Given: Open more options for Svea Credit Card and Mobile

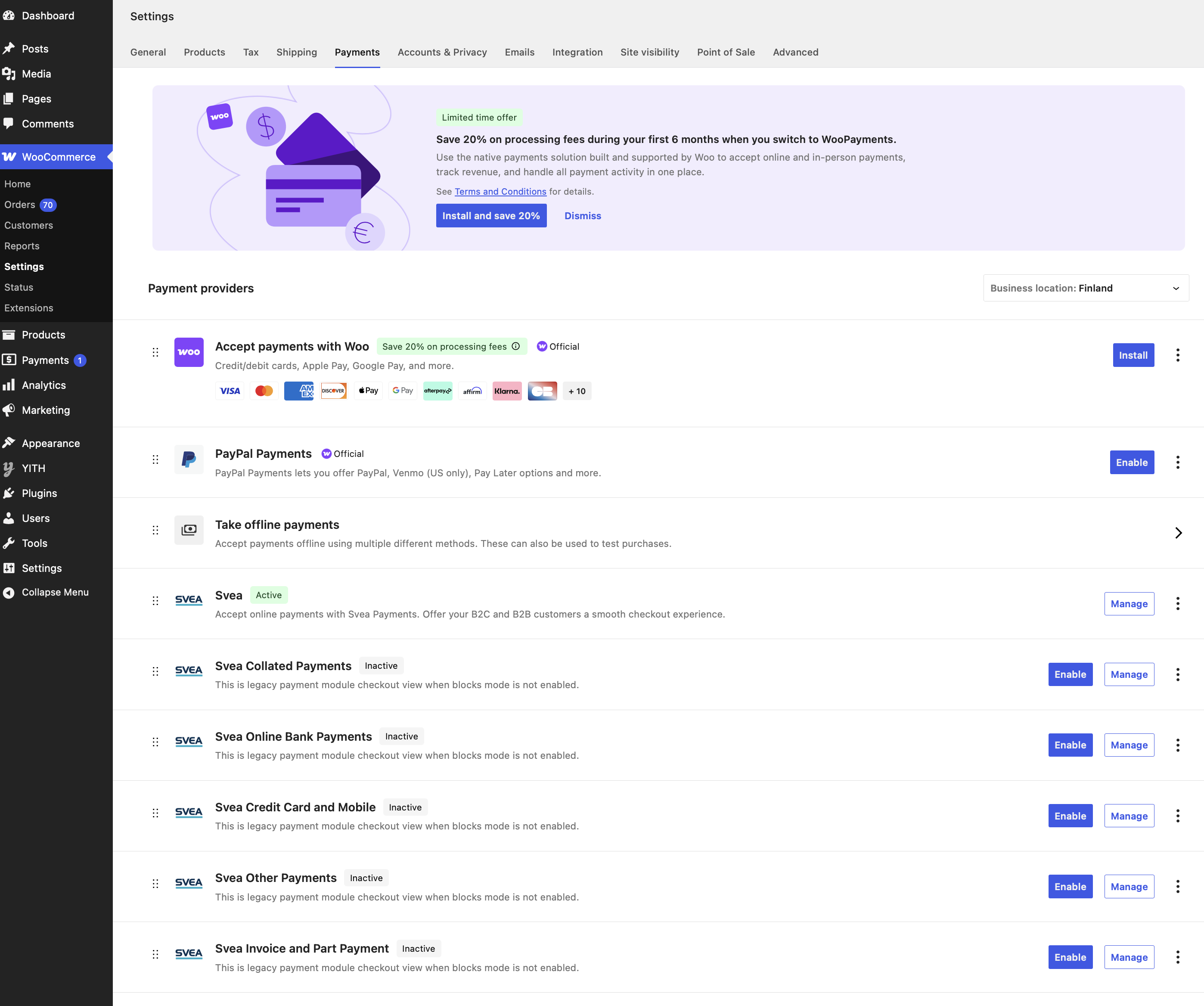Looking at the screenshot, I should [x=1178, y=816].
